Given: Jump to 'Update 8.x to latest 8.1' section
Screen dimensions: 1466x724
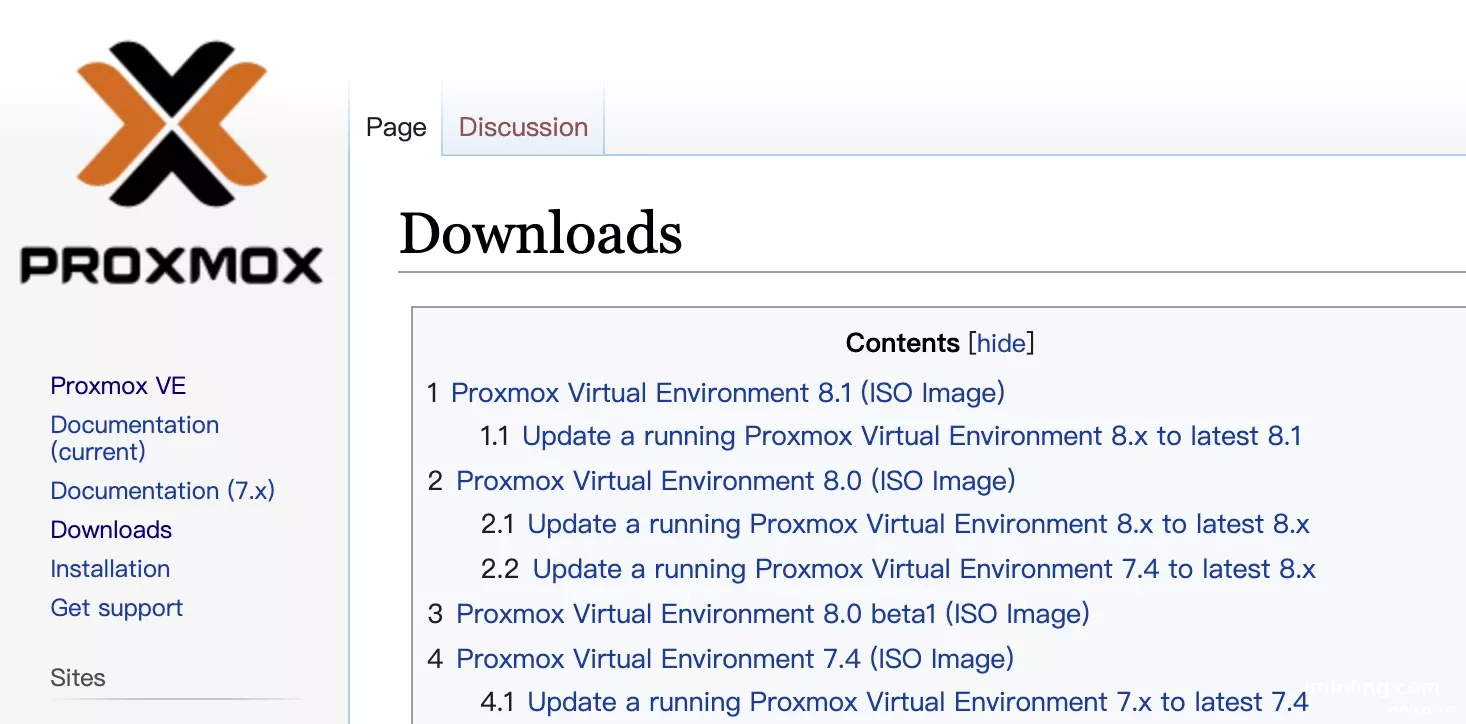Looking at the screenshot, I should (x=912, y=436).
